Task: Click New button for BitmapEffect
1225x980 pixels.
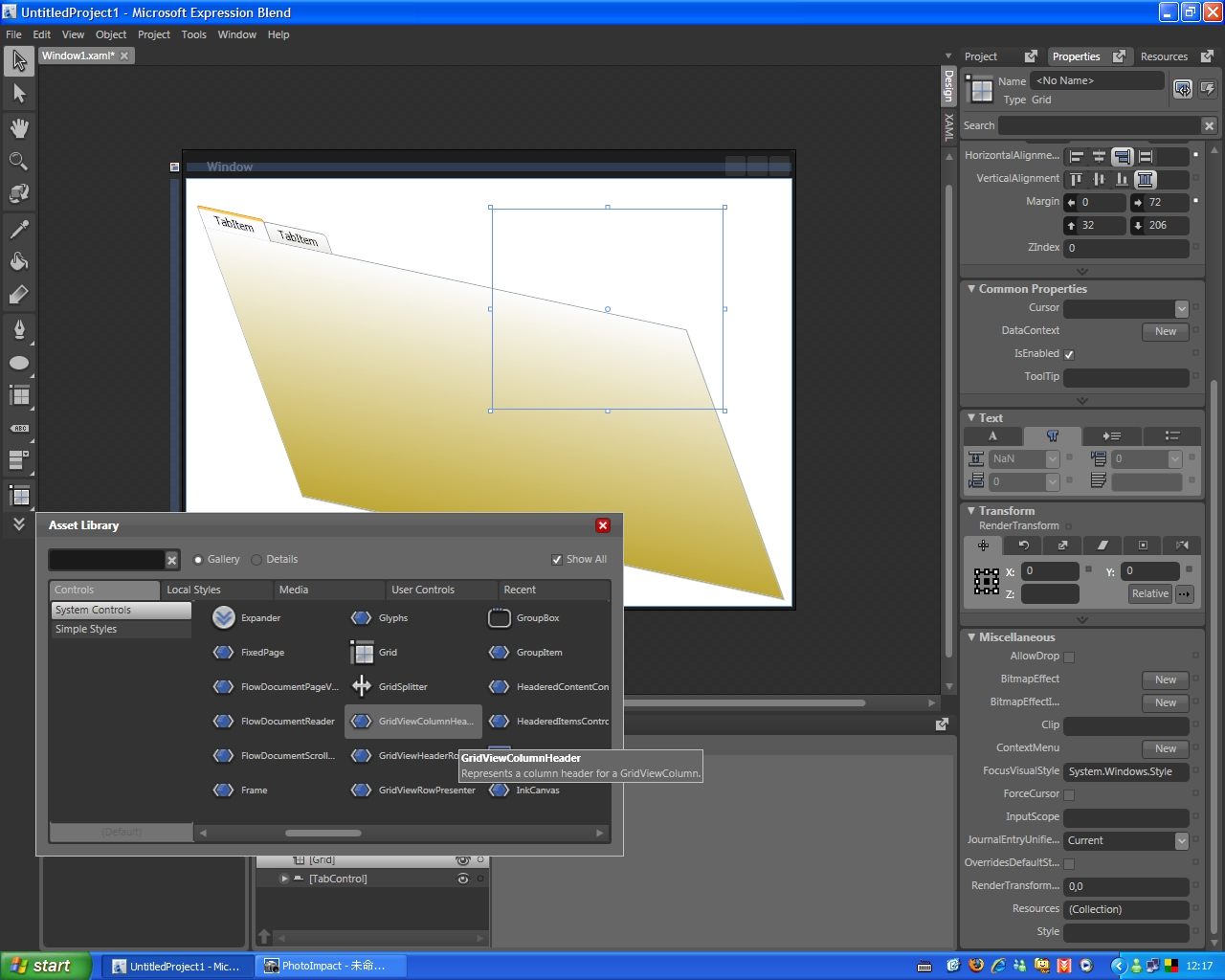Action: point(1165,680)
